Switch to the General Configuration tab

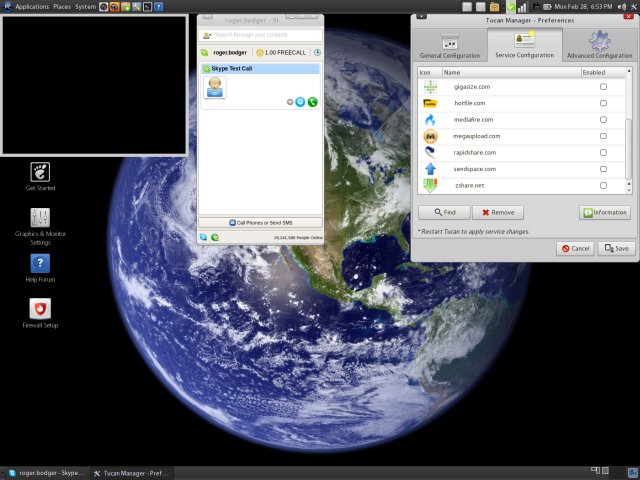coord(450,47)
